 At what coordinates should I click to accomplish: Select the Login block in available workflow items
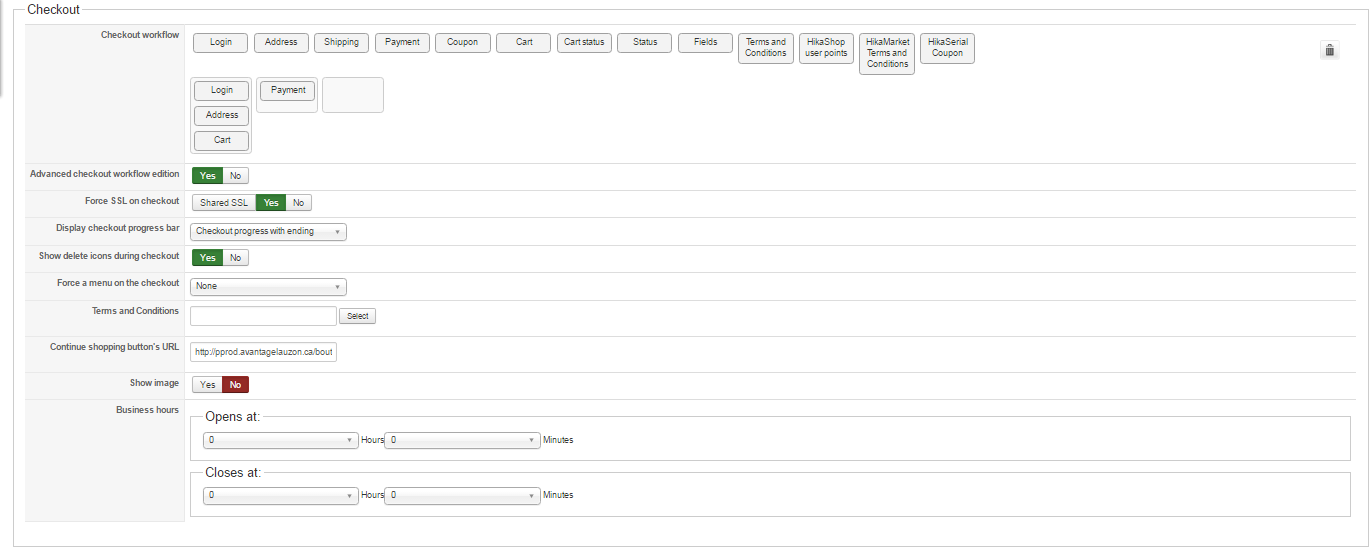(221, 42)
